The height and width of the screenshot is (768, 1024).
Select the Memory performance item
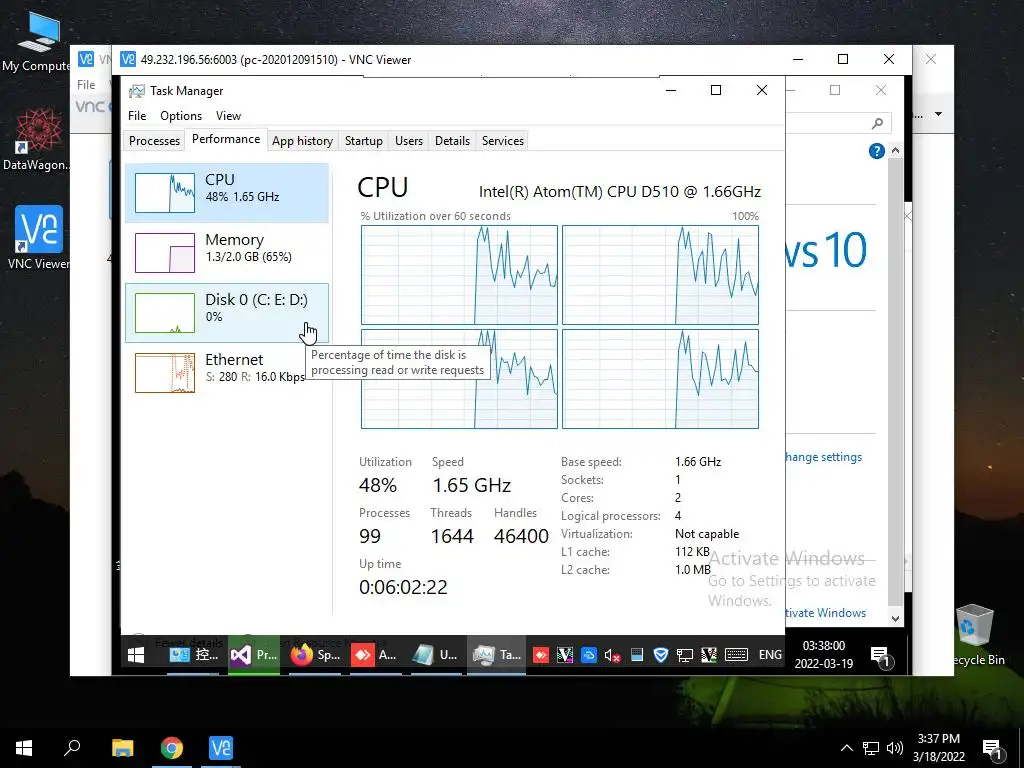[x=227, y=253]
